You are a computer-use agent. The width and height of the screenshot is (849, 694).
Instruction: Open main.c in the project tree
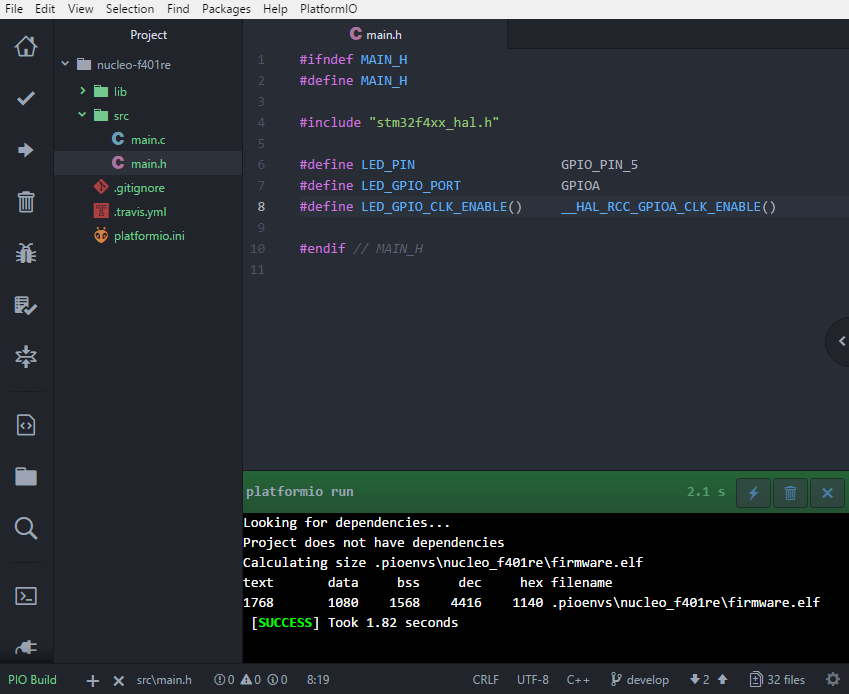(x=148, y=140)
